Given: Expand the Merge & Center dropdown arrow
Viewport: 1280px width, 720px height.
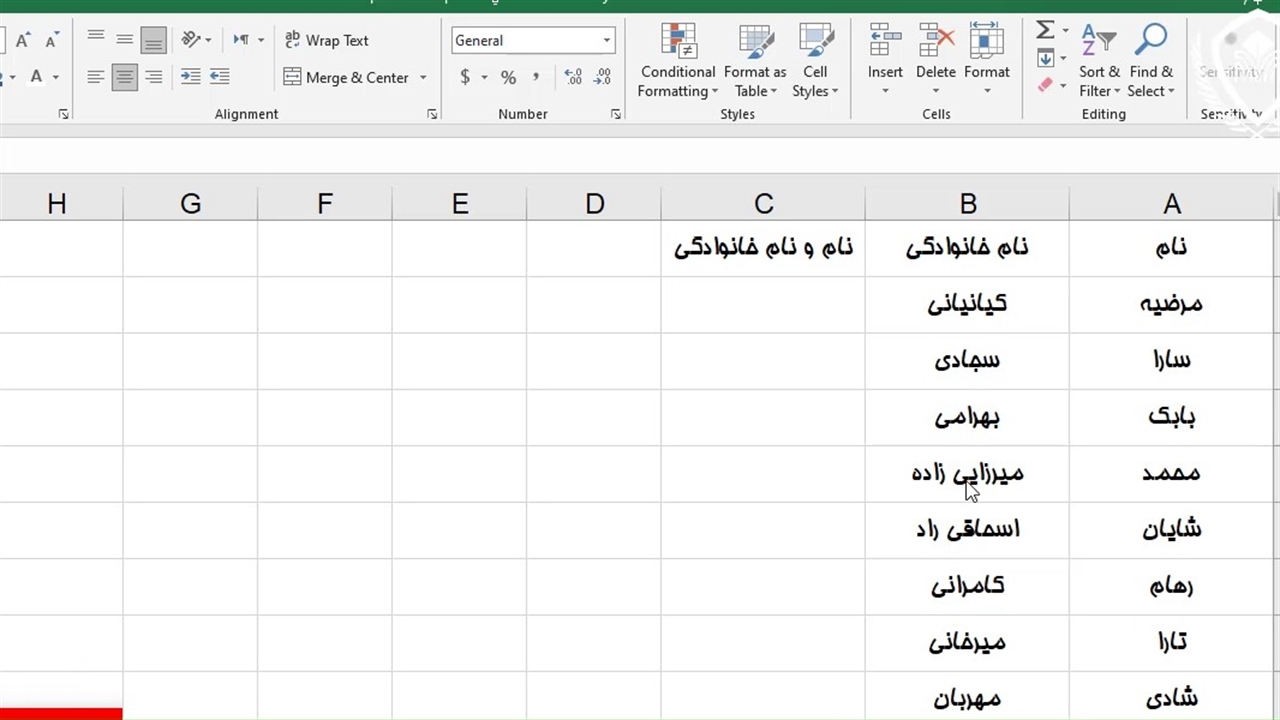Looking at the screenshot, I should [x=423, y=78].
